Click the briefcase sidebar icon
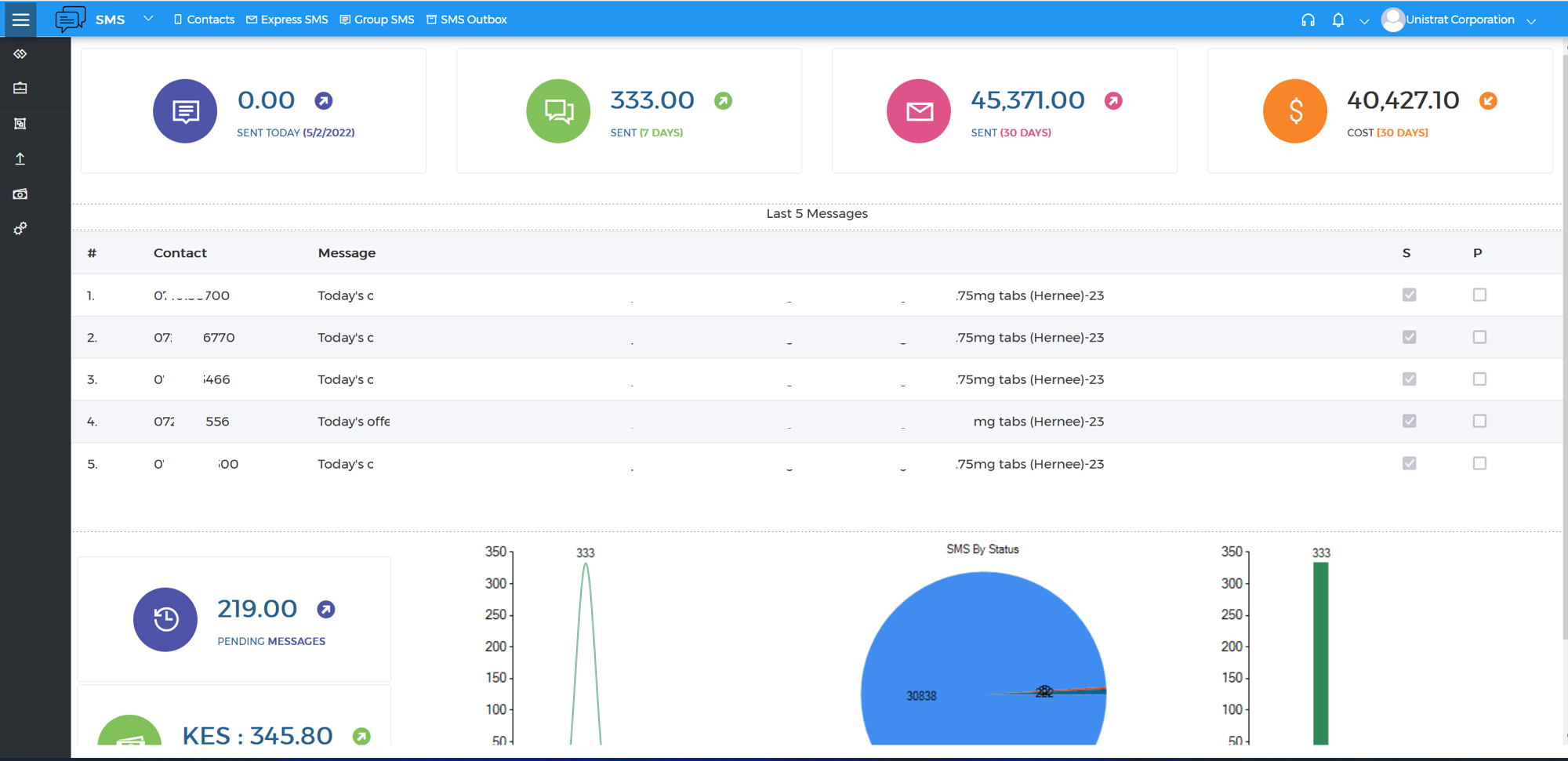This screenshot has height=761, width=1568. [x=20, y=88]
